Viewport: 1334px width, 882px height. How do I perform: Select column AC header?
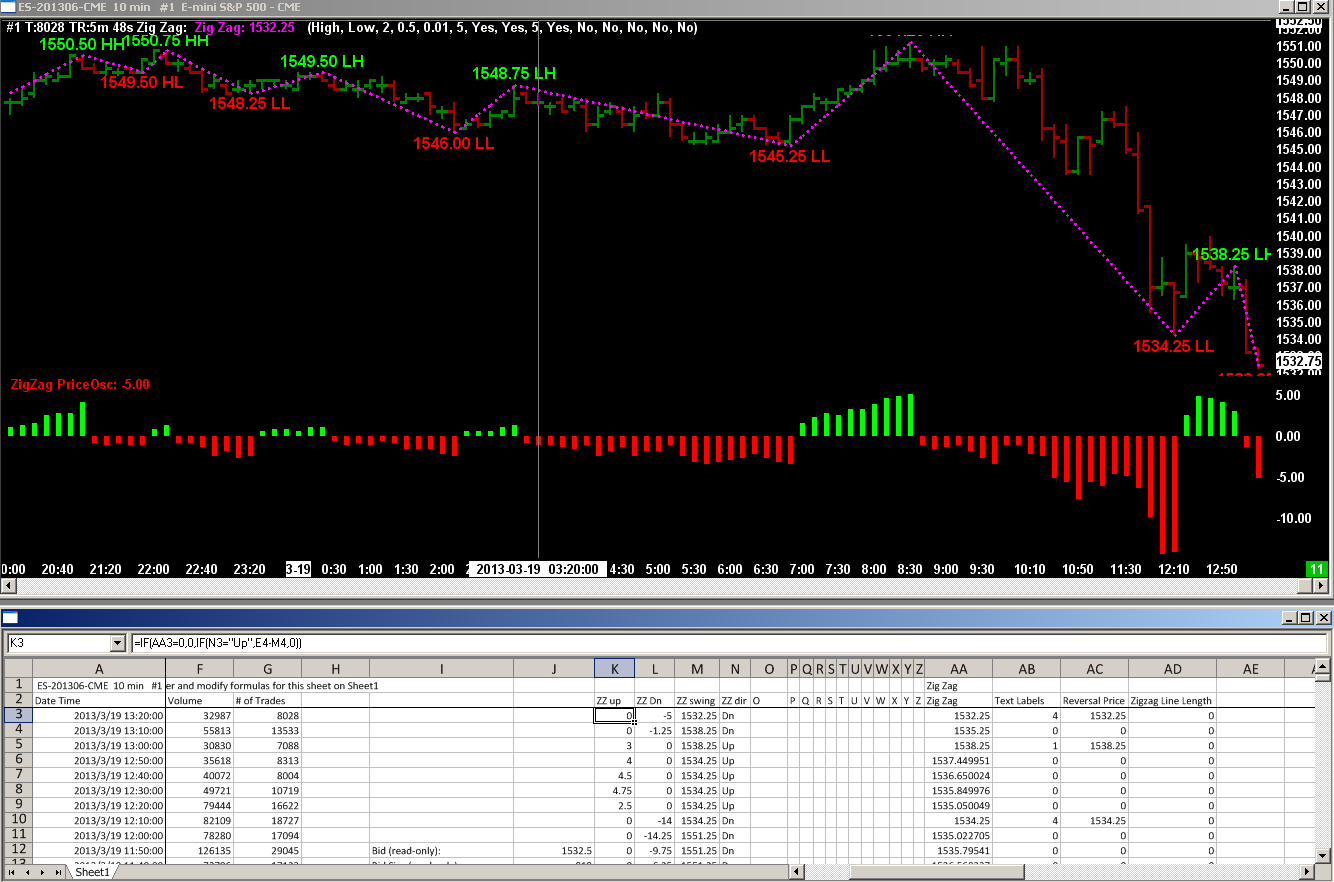1095,669
